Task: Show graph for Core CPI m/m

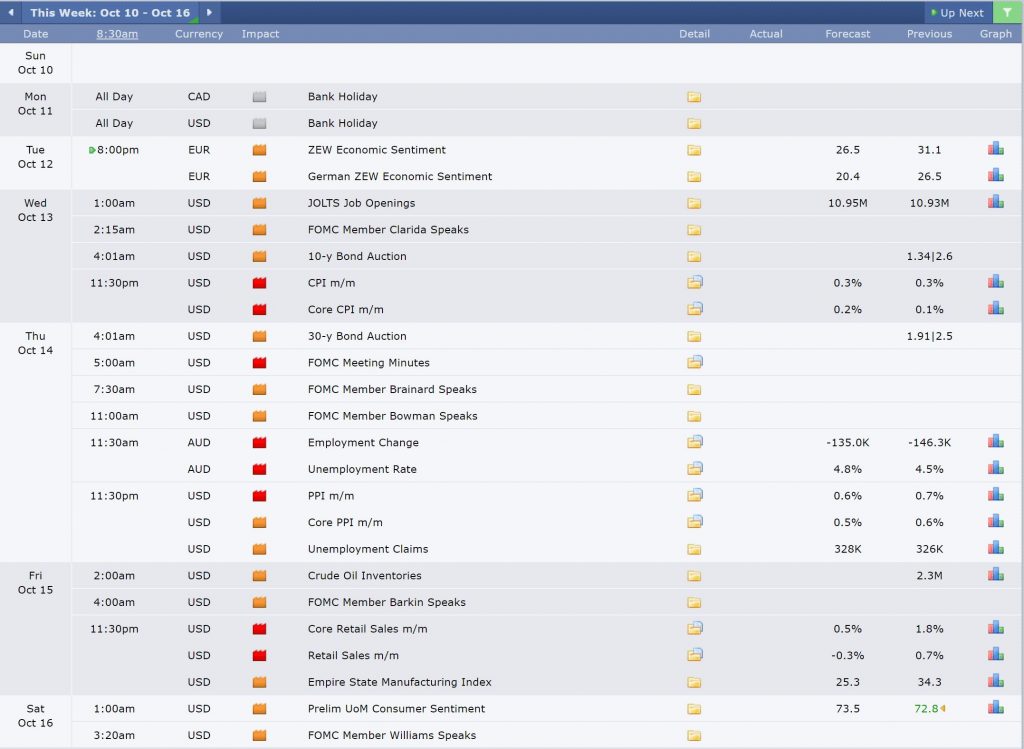Action: [996, 308]
